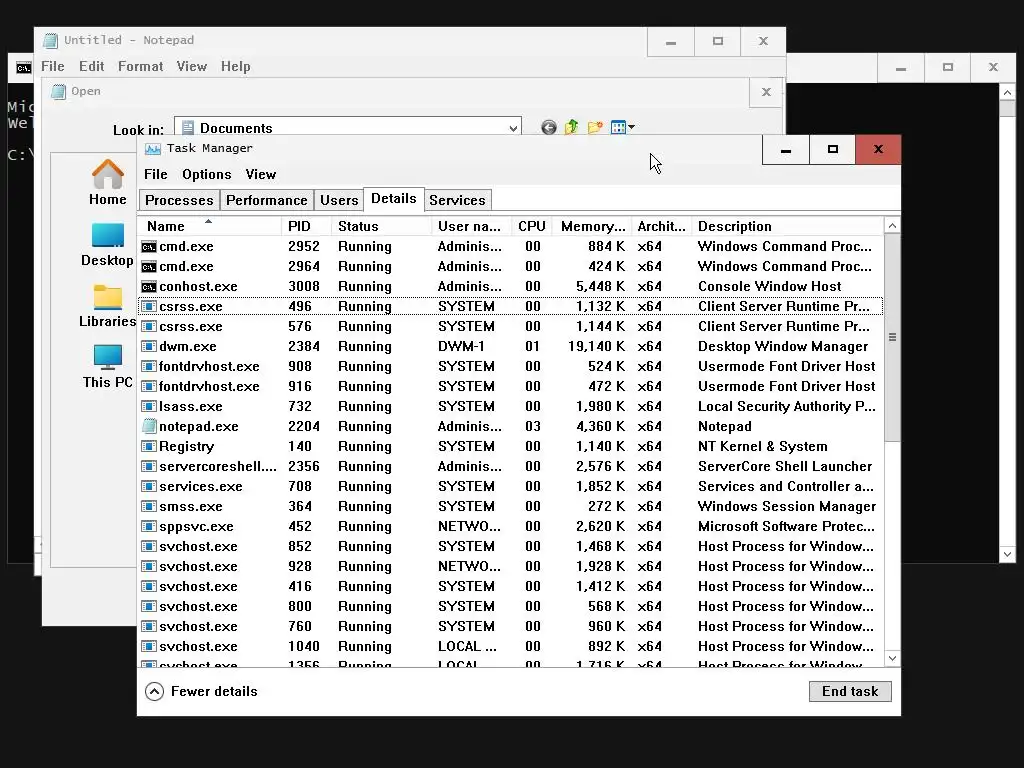1024x768 pixels.
Task: Switch to the Services tab
Action: pyautogui.click(x=457, y=200)
